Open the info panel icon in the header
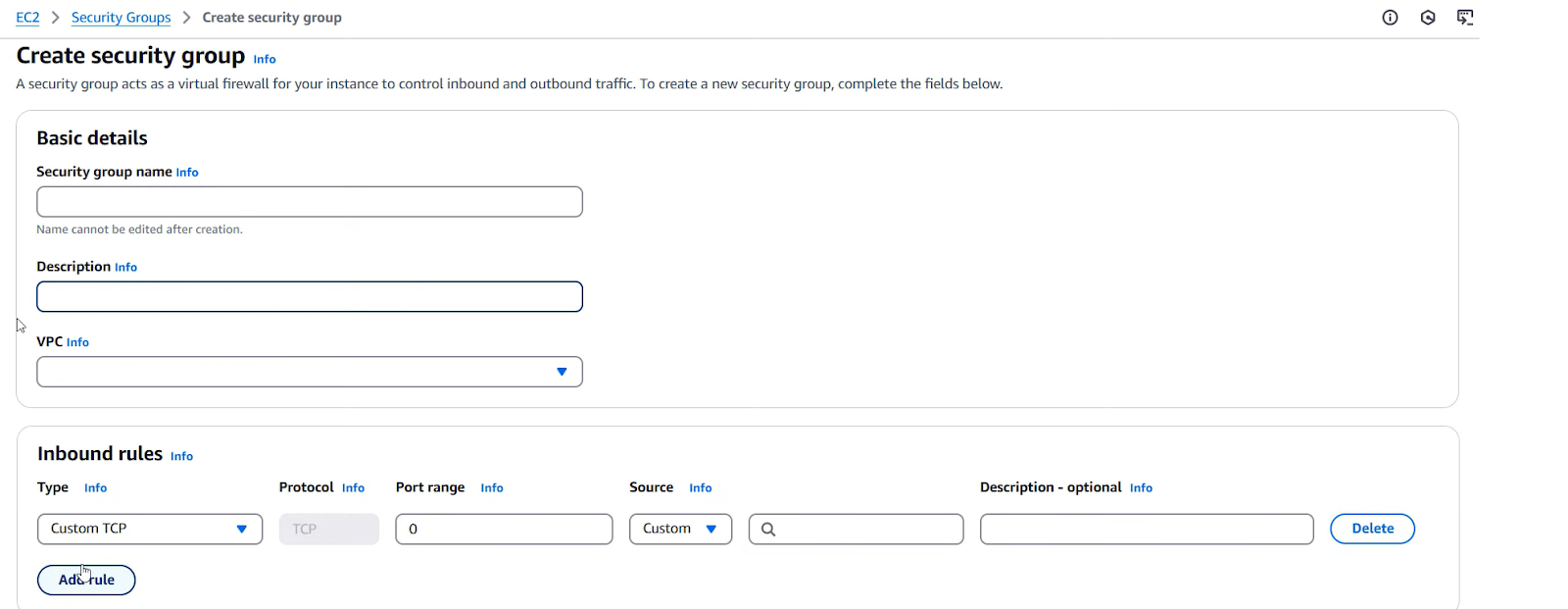1568x609 pixels. coord(1390,18)
